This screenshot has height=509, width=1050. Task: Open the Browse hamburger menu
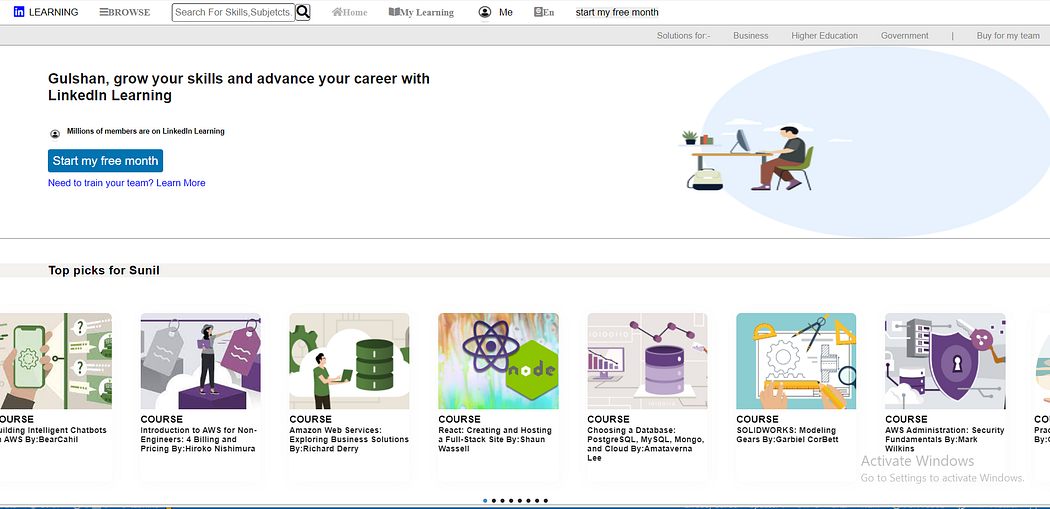click(x=125, y=12)
